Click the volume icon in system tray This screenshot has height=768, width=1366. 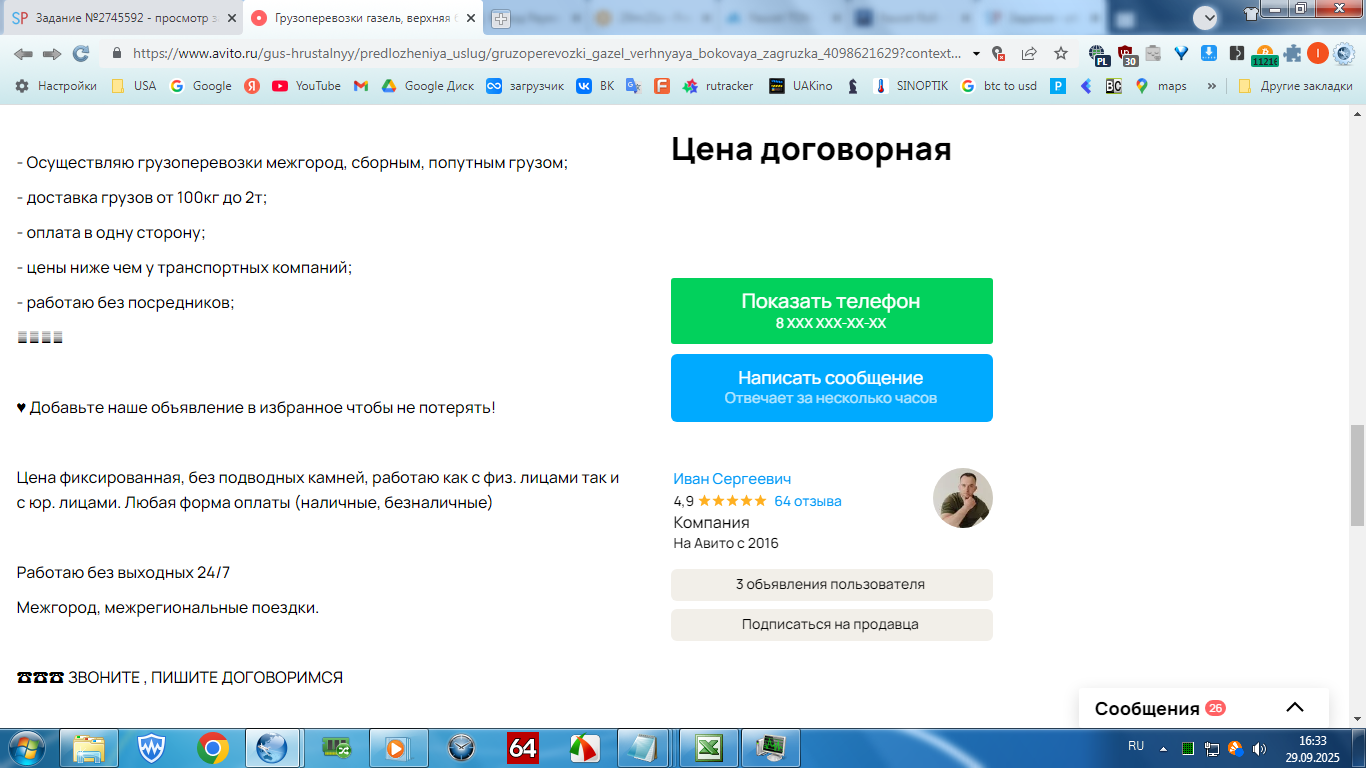click(1259, 748)
